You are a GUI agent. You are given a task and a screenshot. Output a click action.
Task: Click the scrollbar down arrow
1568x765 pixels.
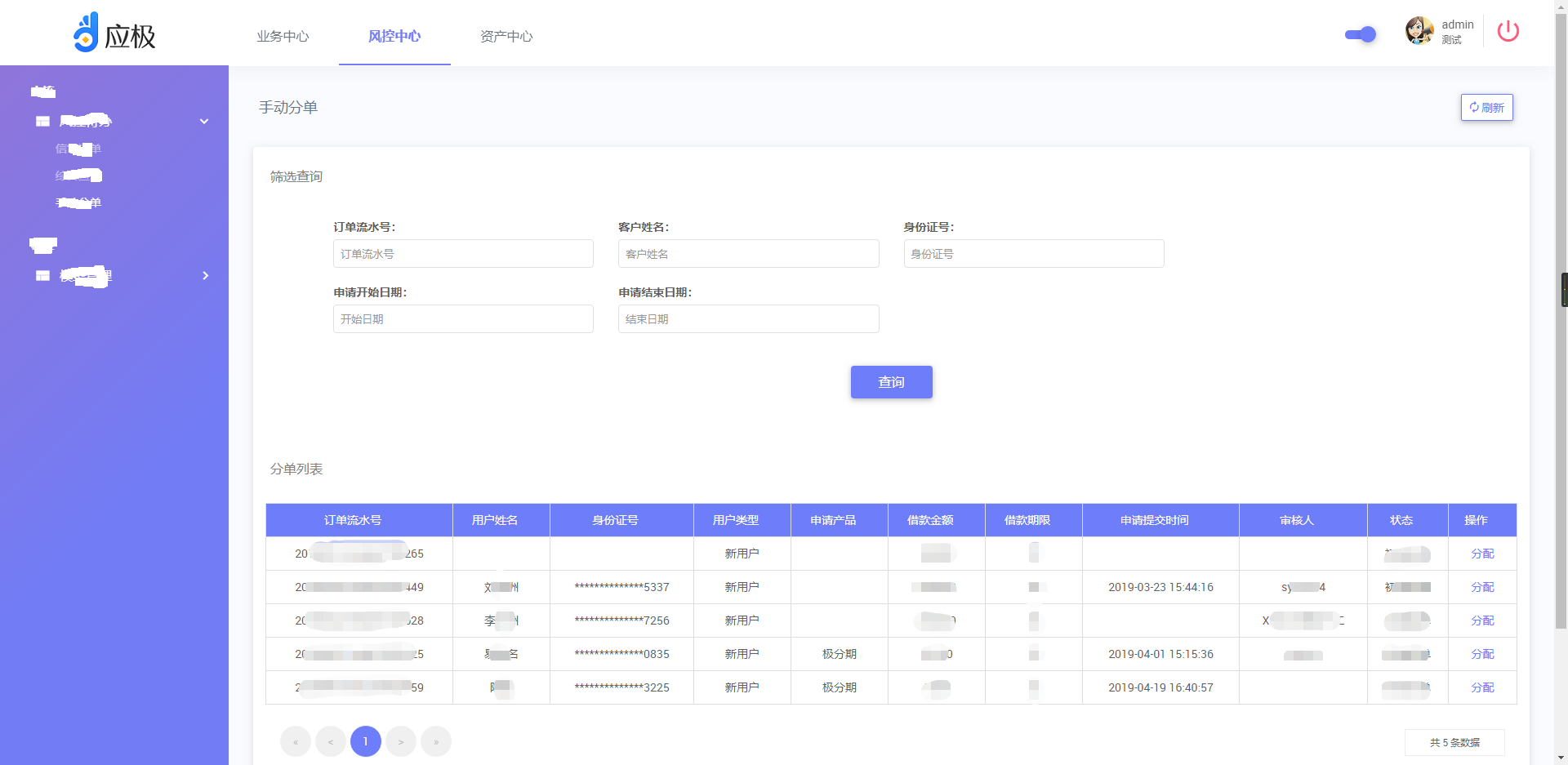point(1561,758)
